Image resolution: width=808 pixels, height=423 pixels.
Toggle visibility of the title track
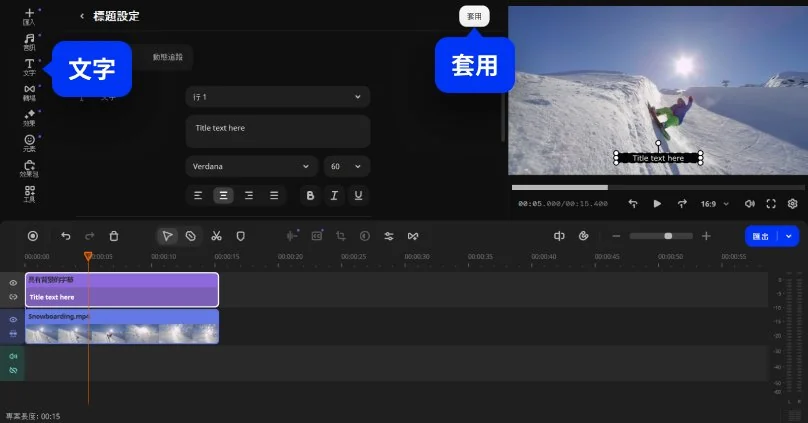(13, 283)
